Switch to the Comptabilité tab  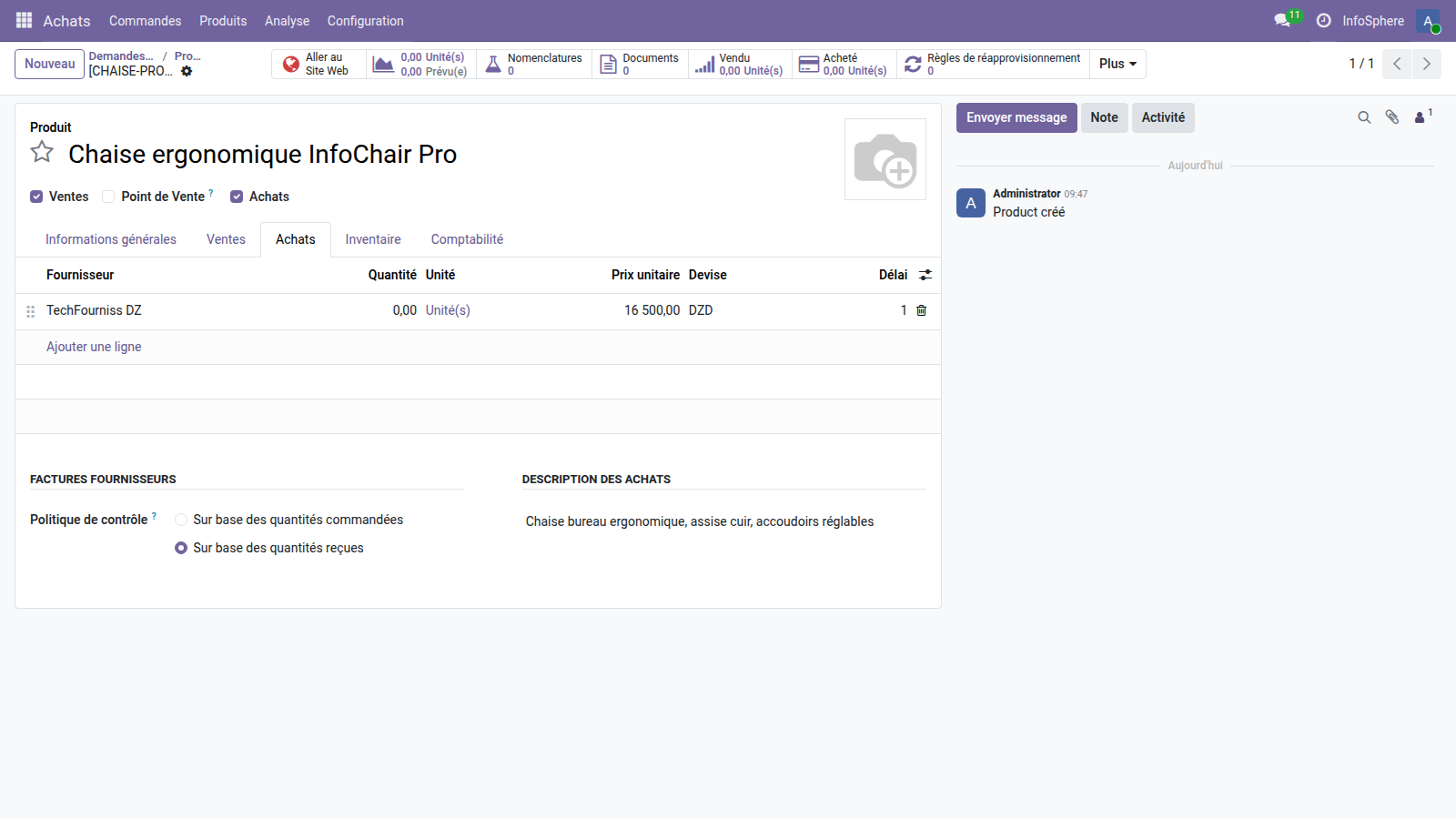pyautogui.click(x=467, y=239)
